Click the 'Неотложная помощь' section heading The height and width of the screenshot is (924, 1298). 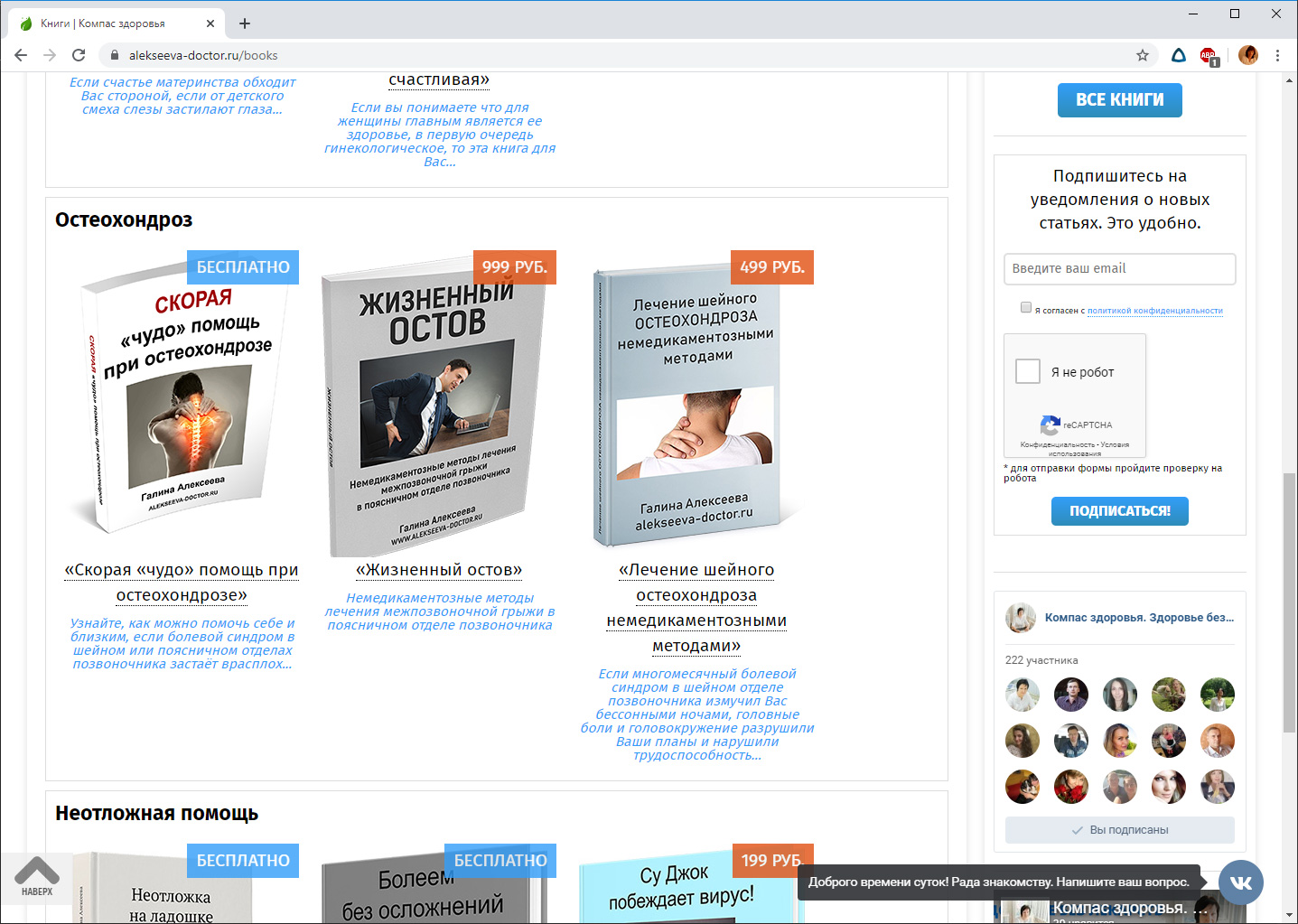click(156, 814)
